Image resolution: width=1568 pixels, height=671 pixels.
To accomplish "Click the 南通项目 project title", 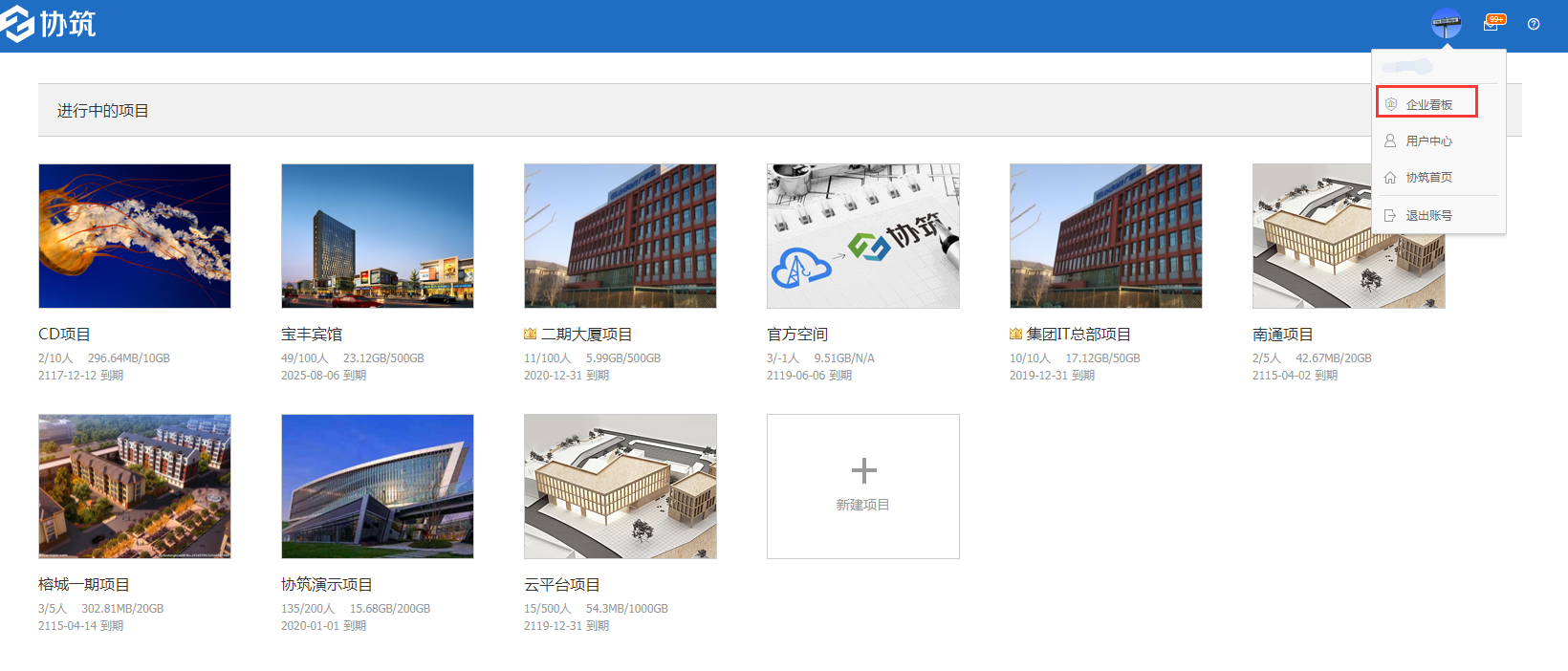I will click(1282, 335).
